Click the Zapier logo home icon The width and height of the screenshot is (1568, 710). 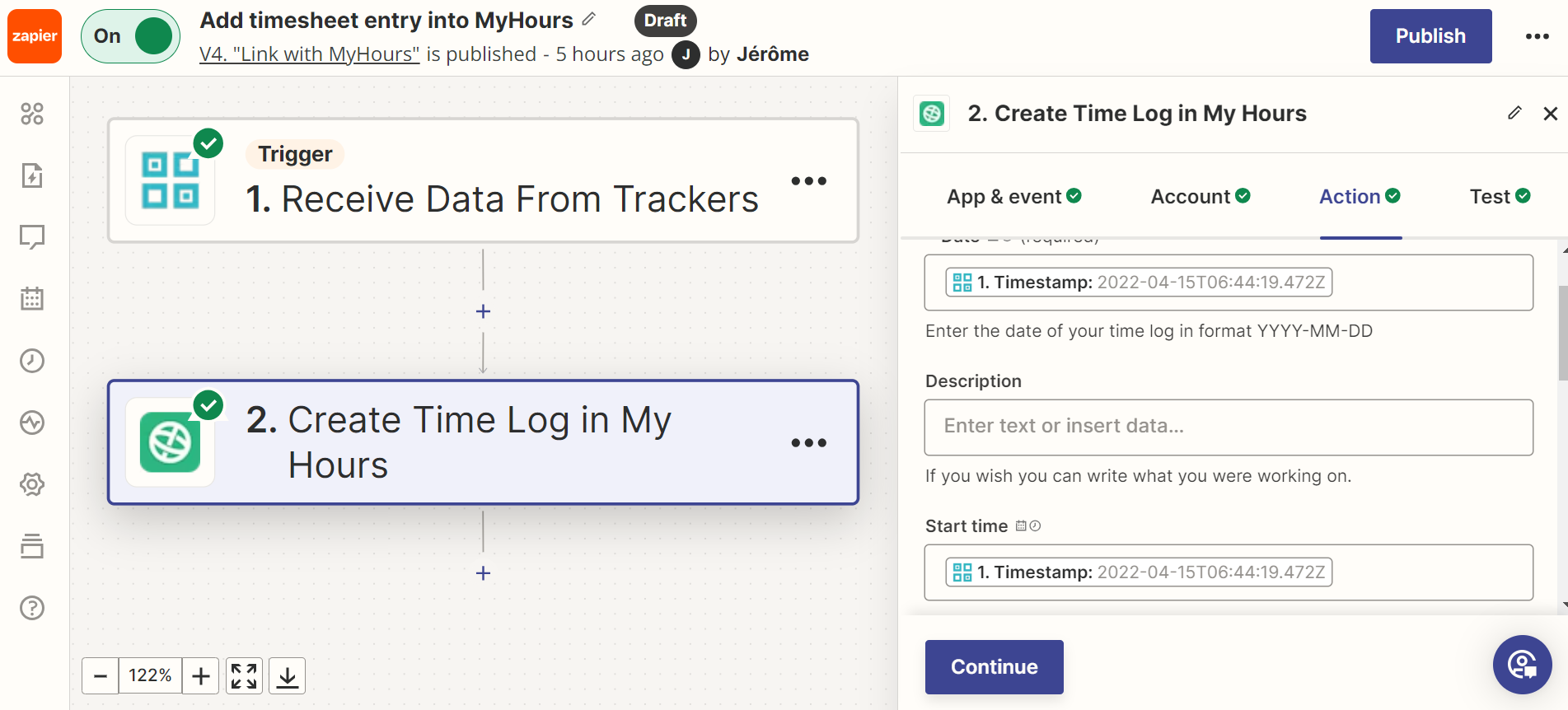[35, 36]
